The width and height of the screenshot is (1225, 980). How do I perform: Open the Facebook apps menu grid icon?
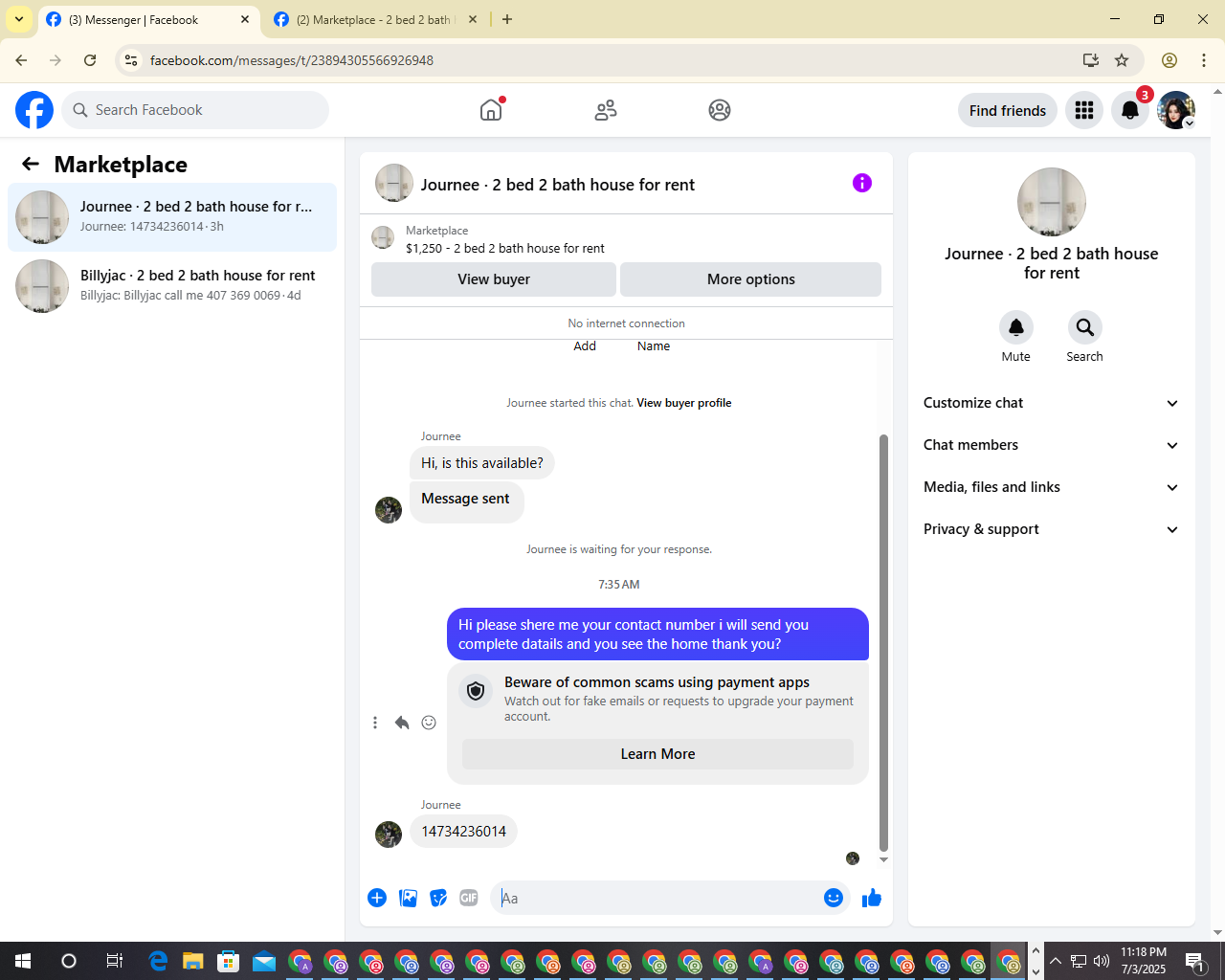coord(1084,110)
